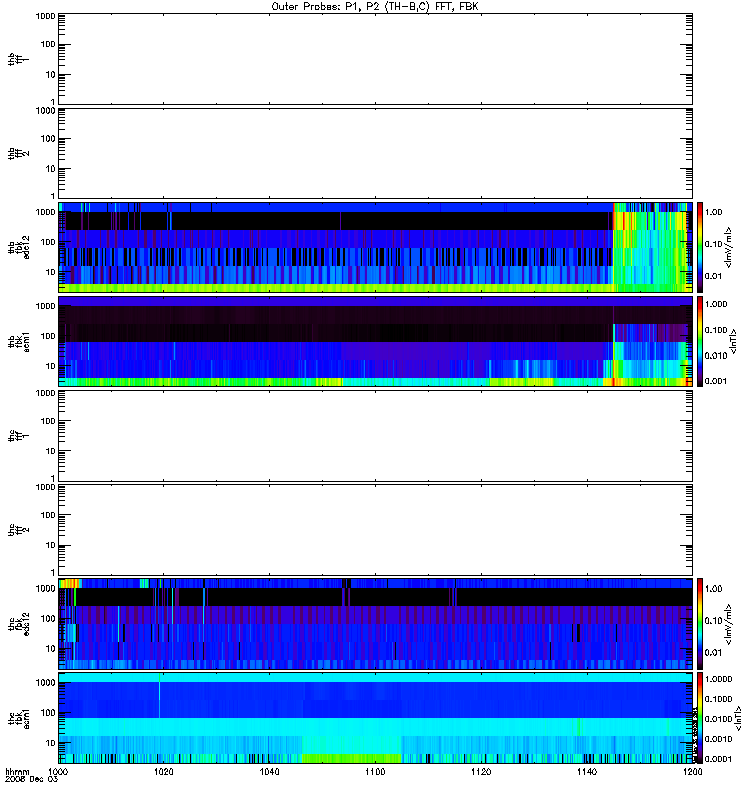The height and width of the screenshot is (800, 750).
Task: Click the '1.000' value on thb scm1 color bar
Action: click(x=716, y=304)
